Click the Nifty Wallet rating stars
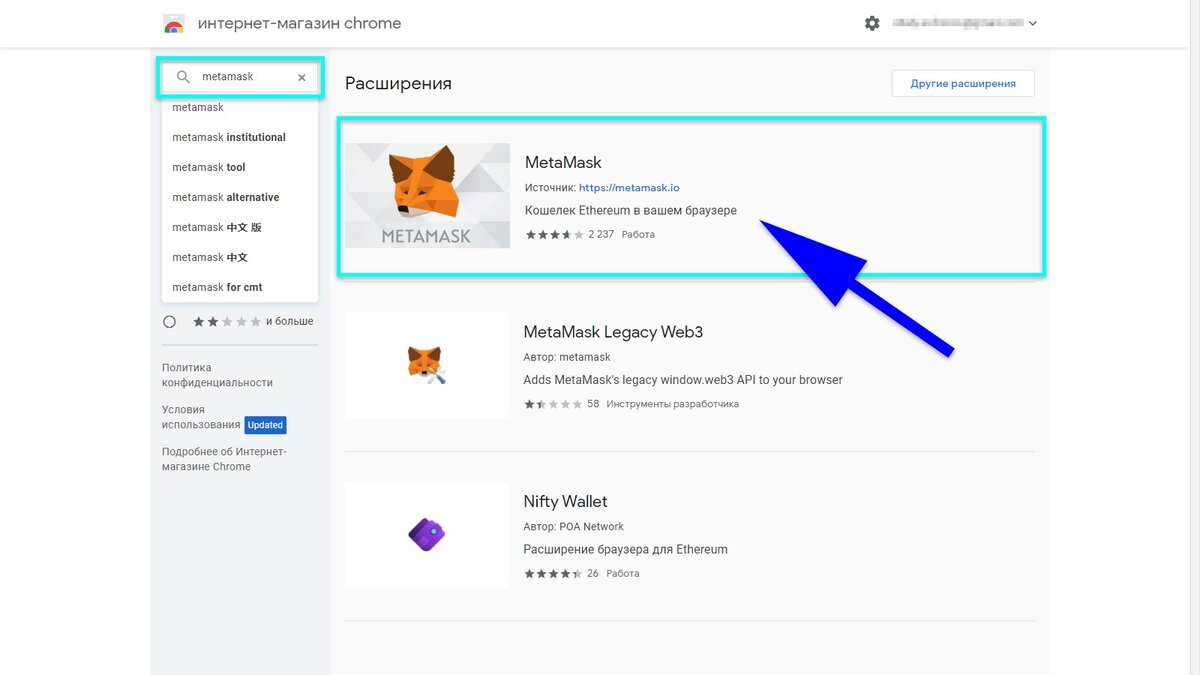 coord(553,574)
